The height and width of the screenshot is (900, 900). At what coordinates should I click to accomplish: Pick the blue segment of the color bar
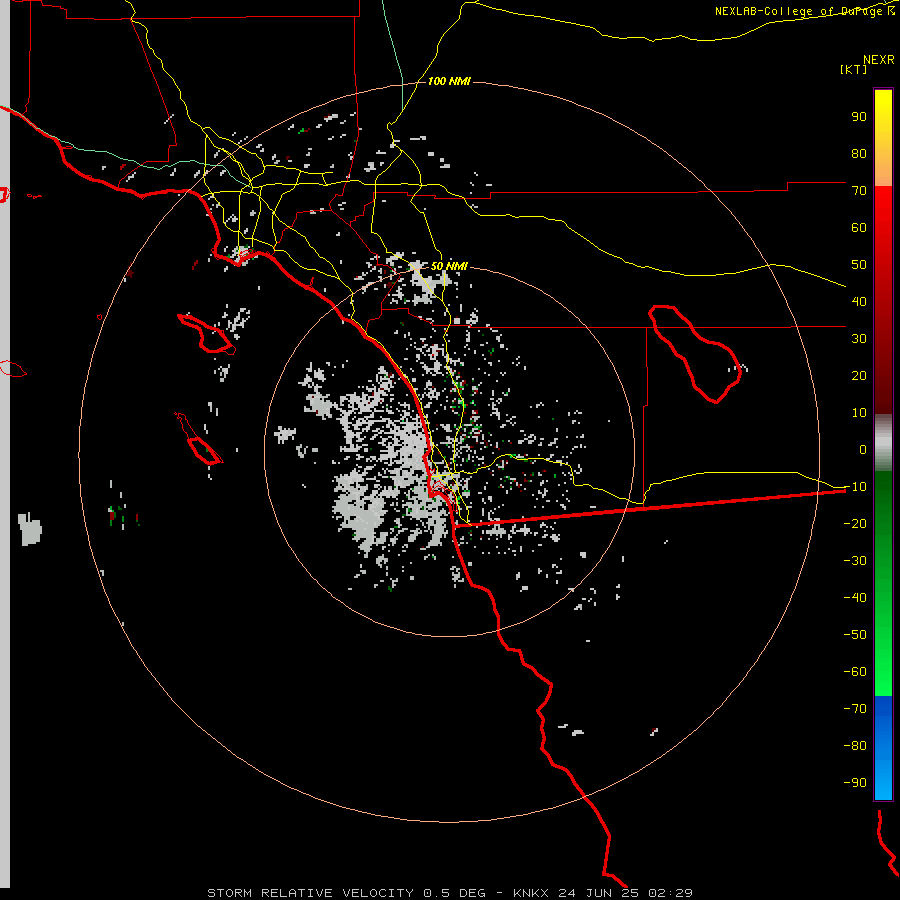883,747
